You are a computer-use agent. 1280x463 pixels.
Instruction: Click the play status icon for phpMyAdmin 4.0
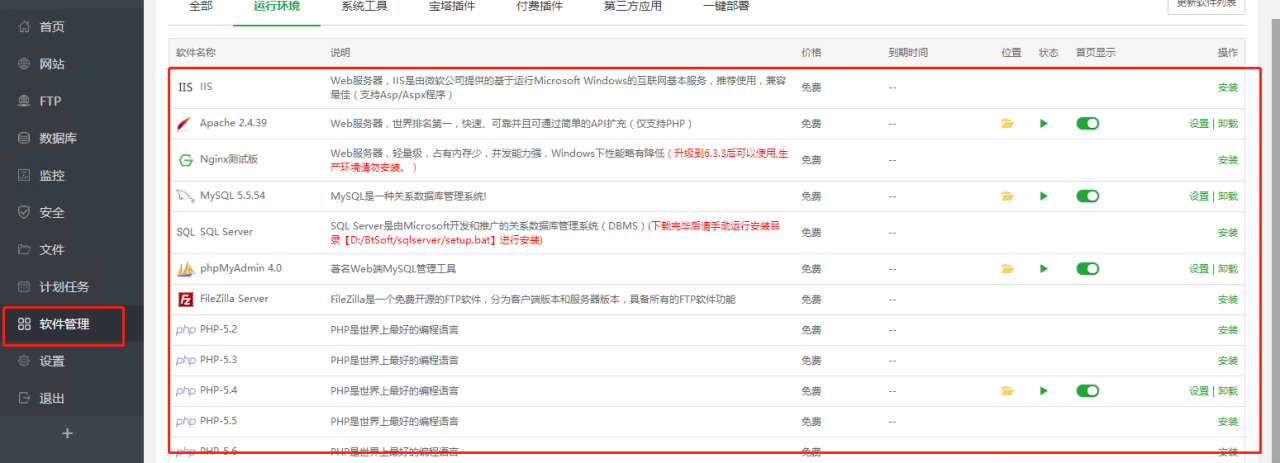tap(1044, 269)
